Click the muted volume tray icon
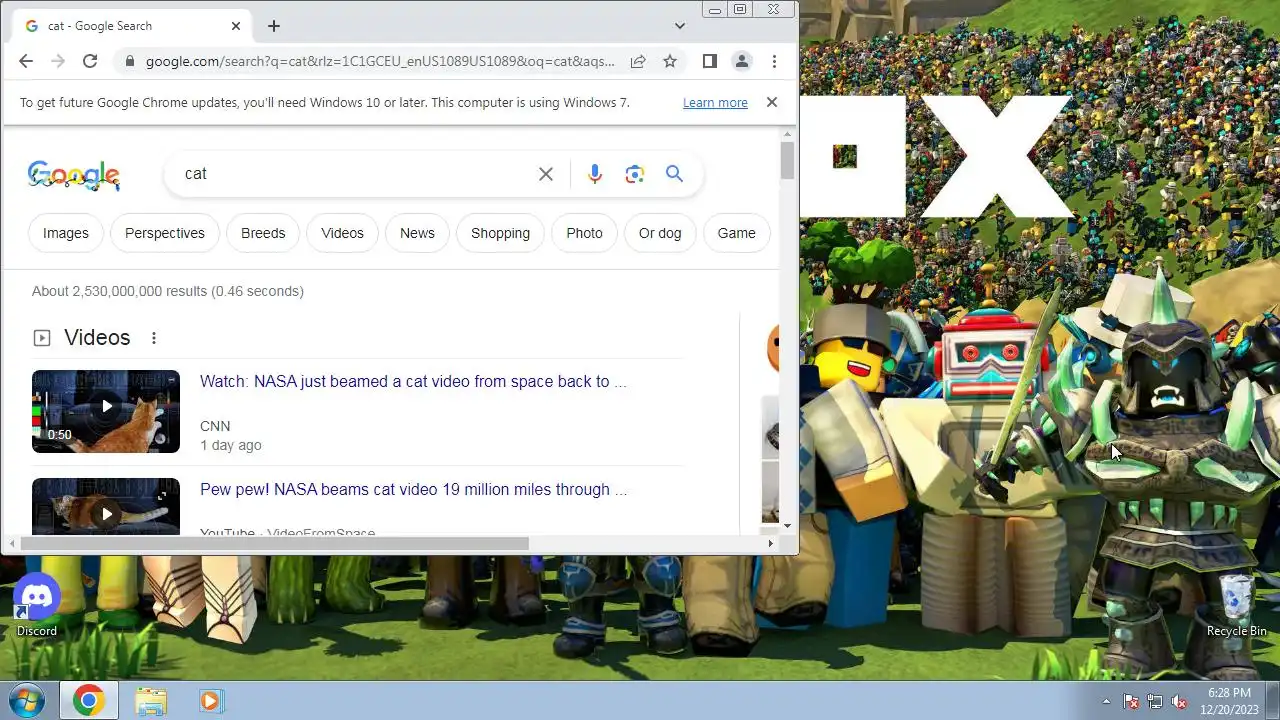 click(1179, 701)
